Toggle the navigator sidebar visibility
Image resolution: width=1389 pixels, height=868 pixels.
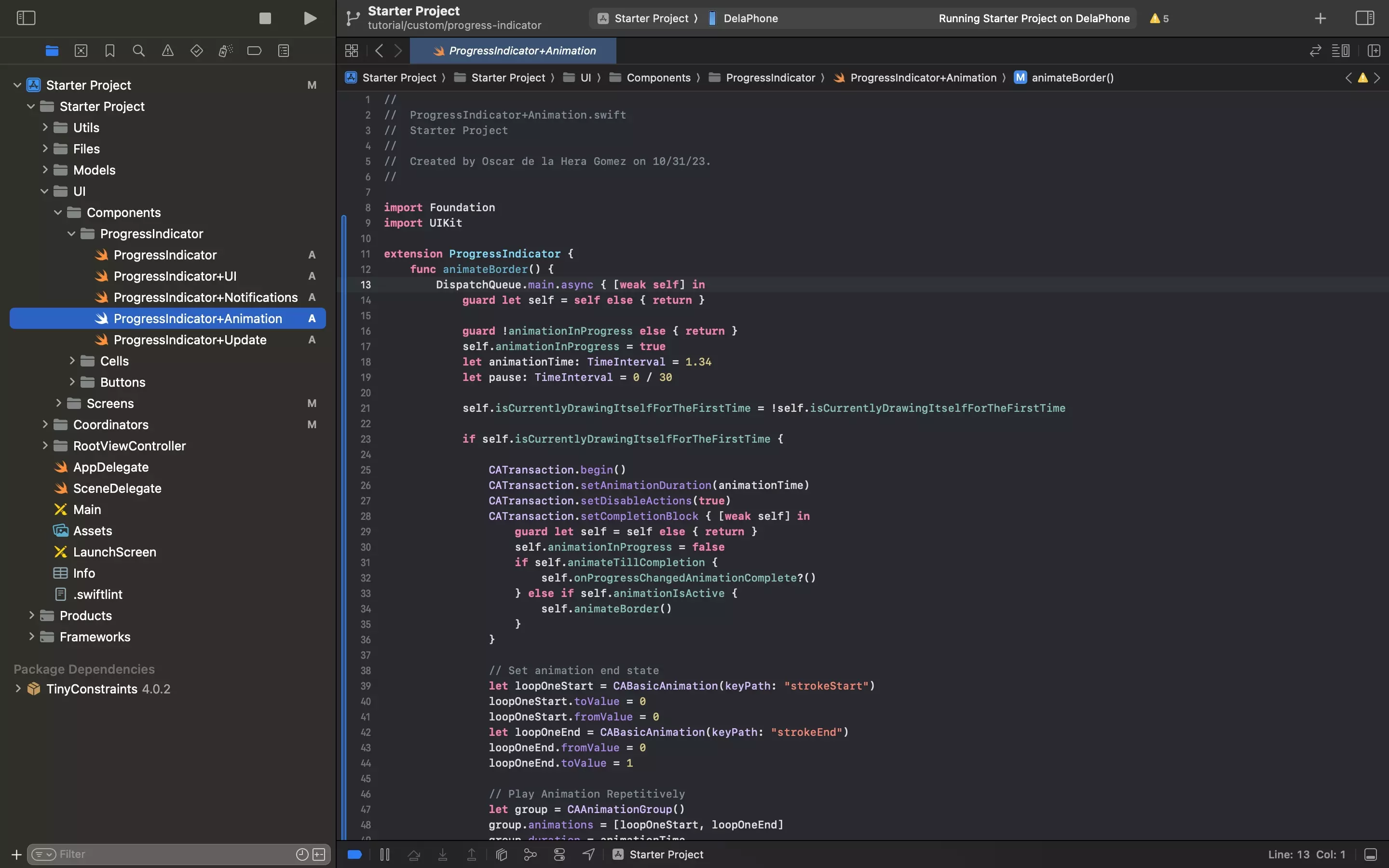pos(26,18)
